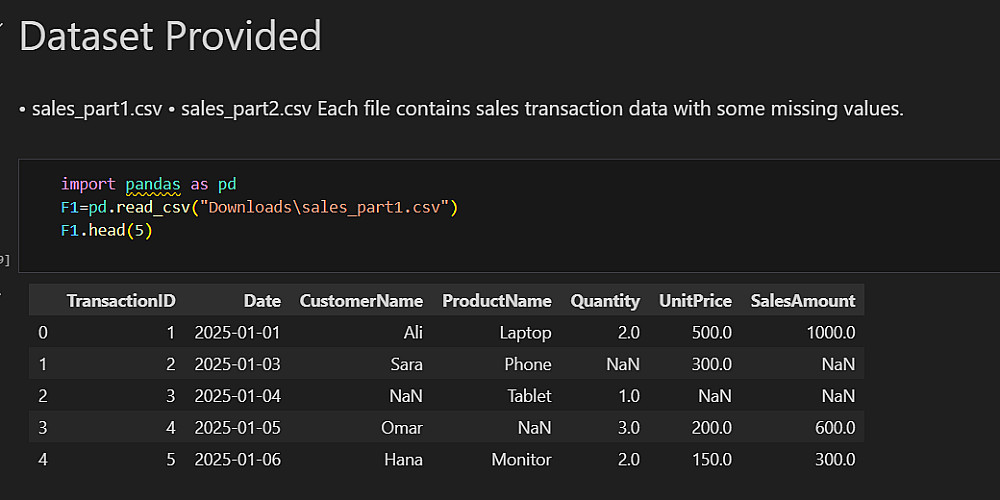
Task: Place cursor in the pd.read_csv line
Action: click(x=258, y=208)
